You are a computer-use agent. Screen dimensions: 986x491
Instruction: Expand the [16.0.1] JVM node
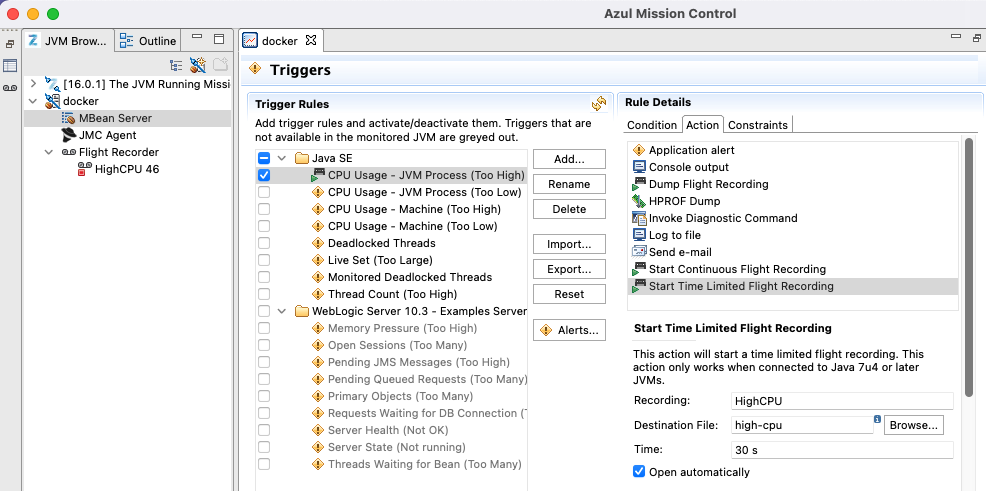33,84
